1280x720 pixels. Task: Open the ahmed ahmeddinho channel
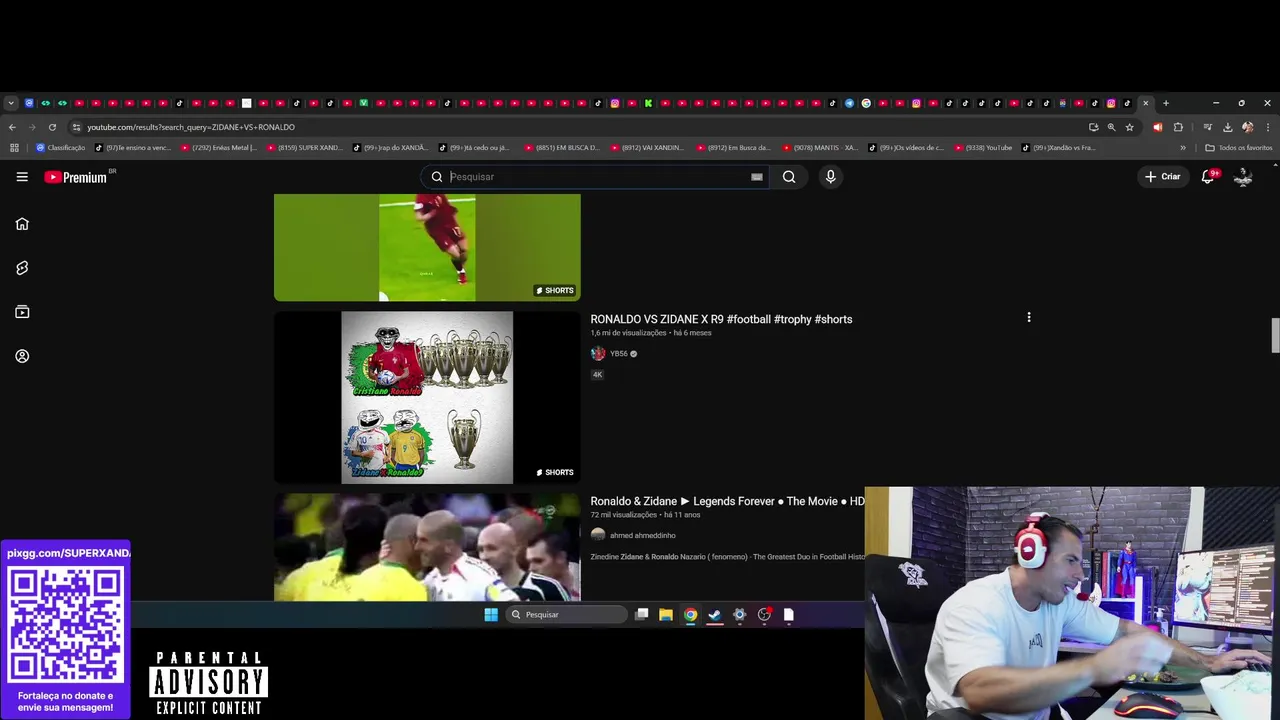[643, 535]
